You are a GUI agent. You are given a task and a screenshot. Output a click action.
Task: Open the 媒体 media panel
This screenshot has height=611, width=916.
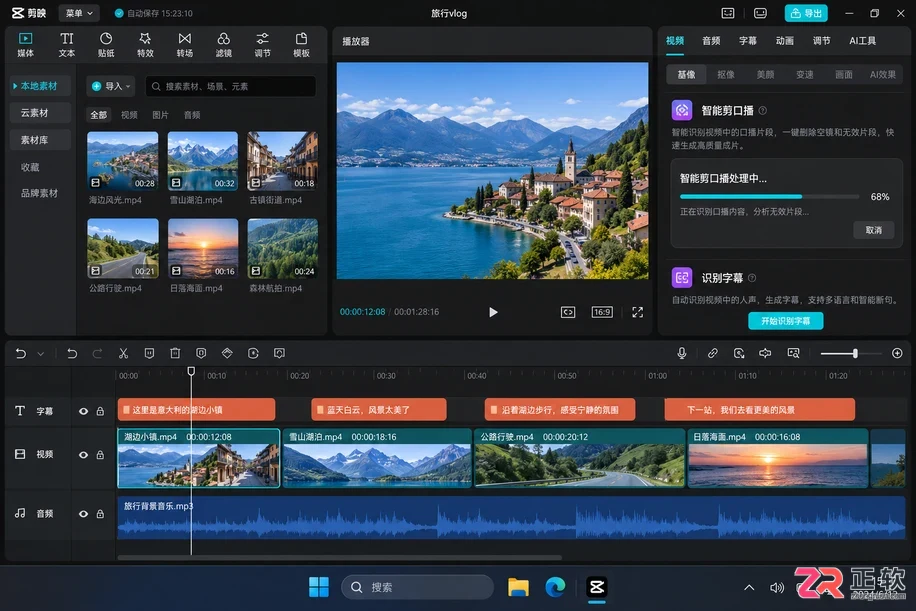tap(26, 45)
